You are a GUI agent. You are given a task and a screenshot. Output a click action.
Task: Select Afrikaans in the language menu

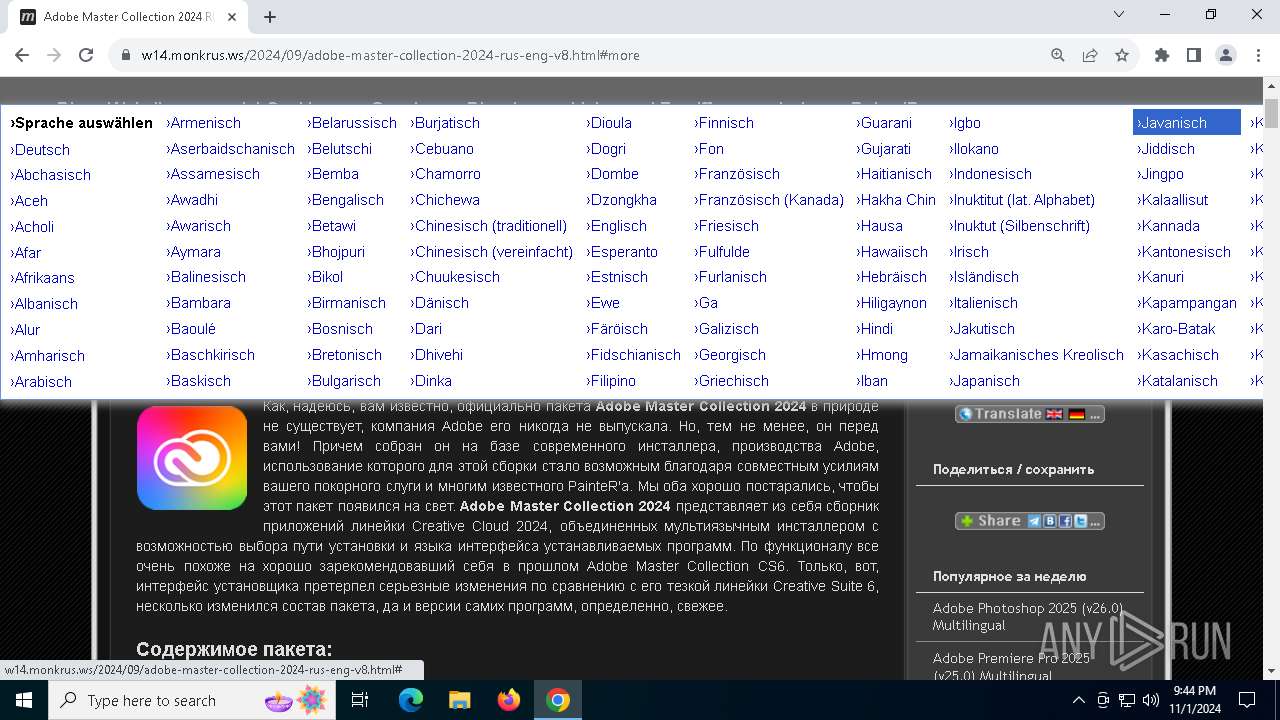[x=43, y=278]
